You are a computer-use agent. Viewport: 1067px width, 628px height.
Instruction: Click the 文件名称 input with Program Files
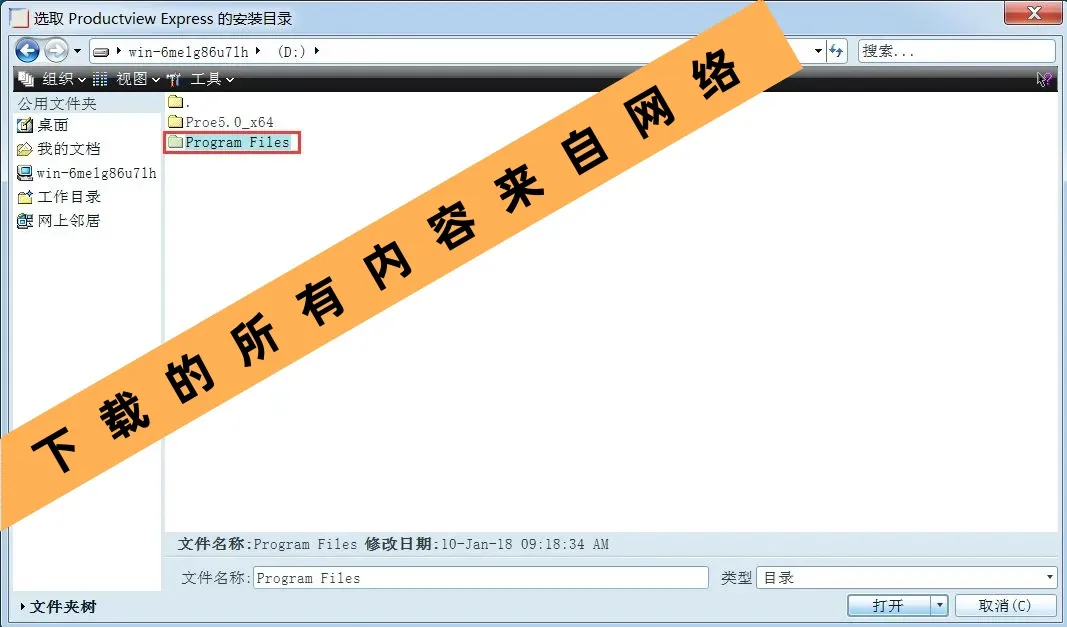pyautogui.click(x=481, y=578)
